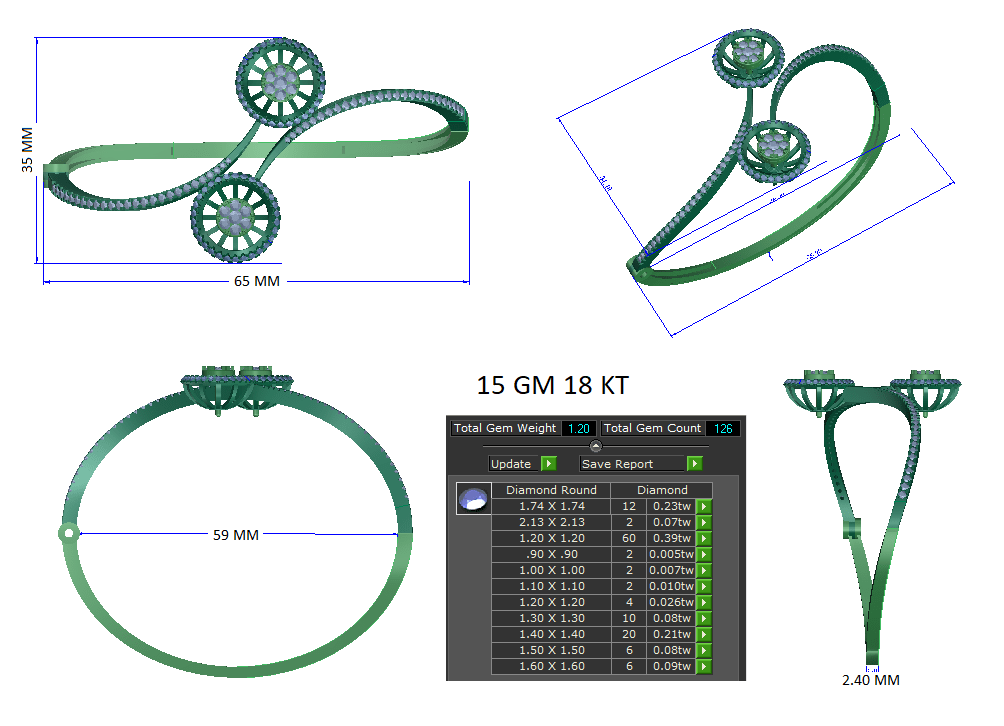Click the Diamond column header
1004x726 pixels.
pos(662,490)
